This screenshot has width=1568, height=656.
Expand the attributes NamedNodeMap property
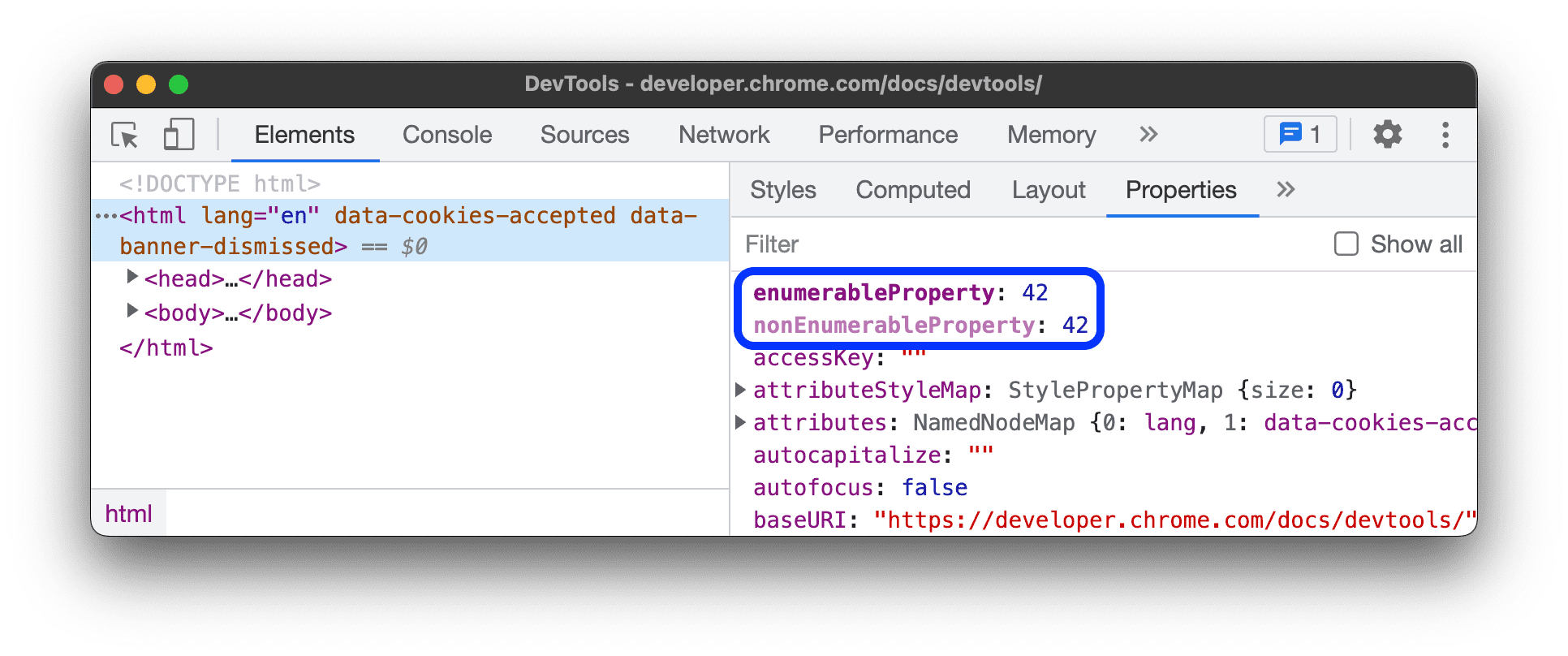[x=739, y=421]
